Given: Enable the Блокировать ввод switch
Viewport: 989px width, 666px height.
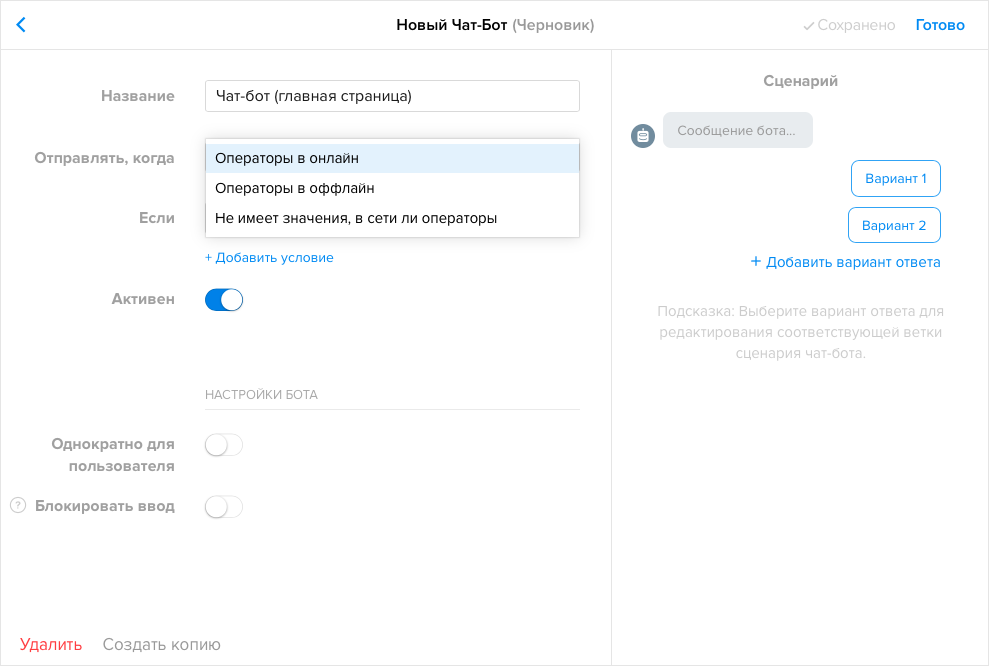Looking at the screenshot, I should [223, 507].
